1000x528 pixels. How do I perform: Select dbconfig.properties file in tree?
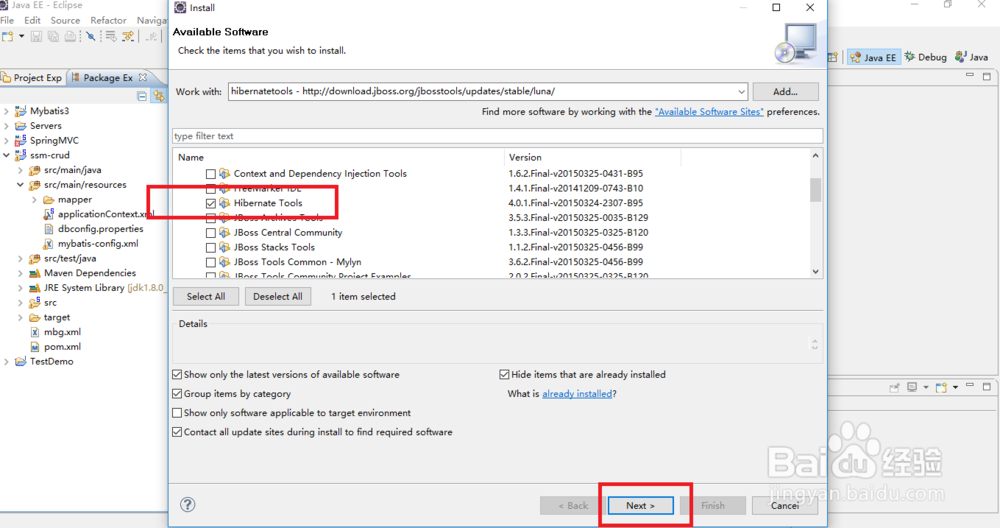pos(100,229)
